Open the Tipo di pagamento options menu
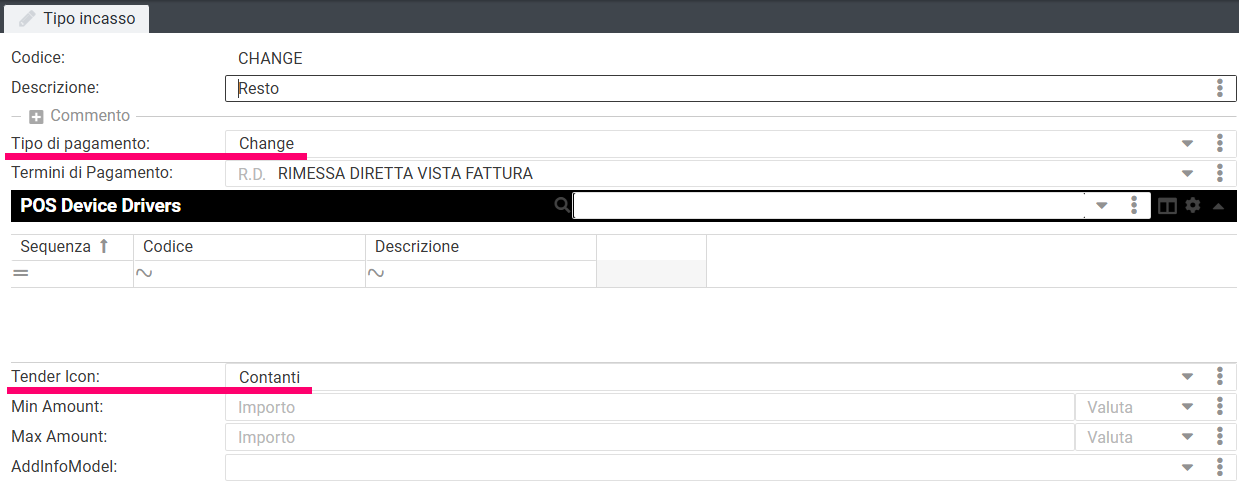1239x492 pixels. 1220,144
